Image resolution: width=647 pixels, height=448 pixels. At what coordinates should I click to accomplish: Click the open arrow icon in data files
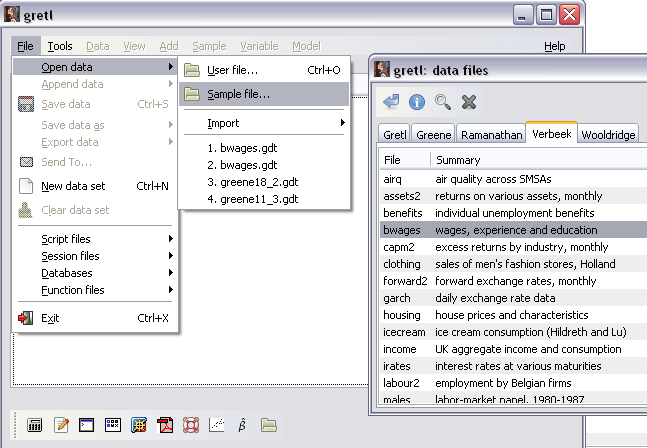pos(391,101)
